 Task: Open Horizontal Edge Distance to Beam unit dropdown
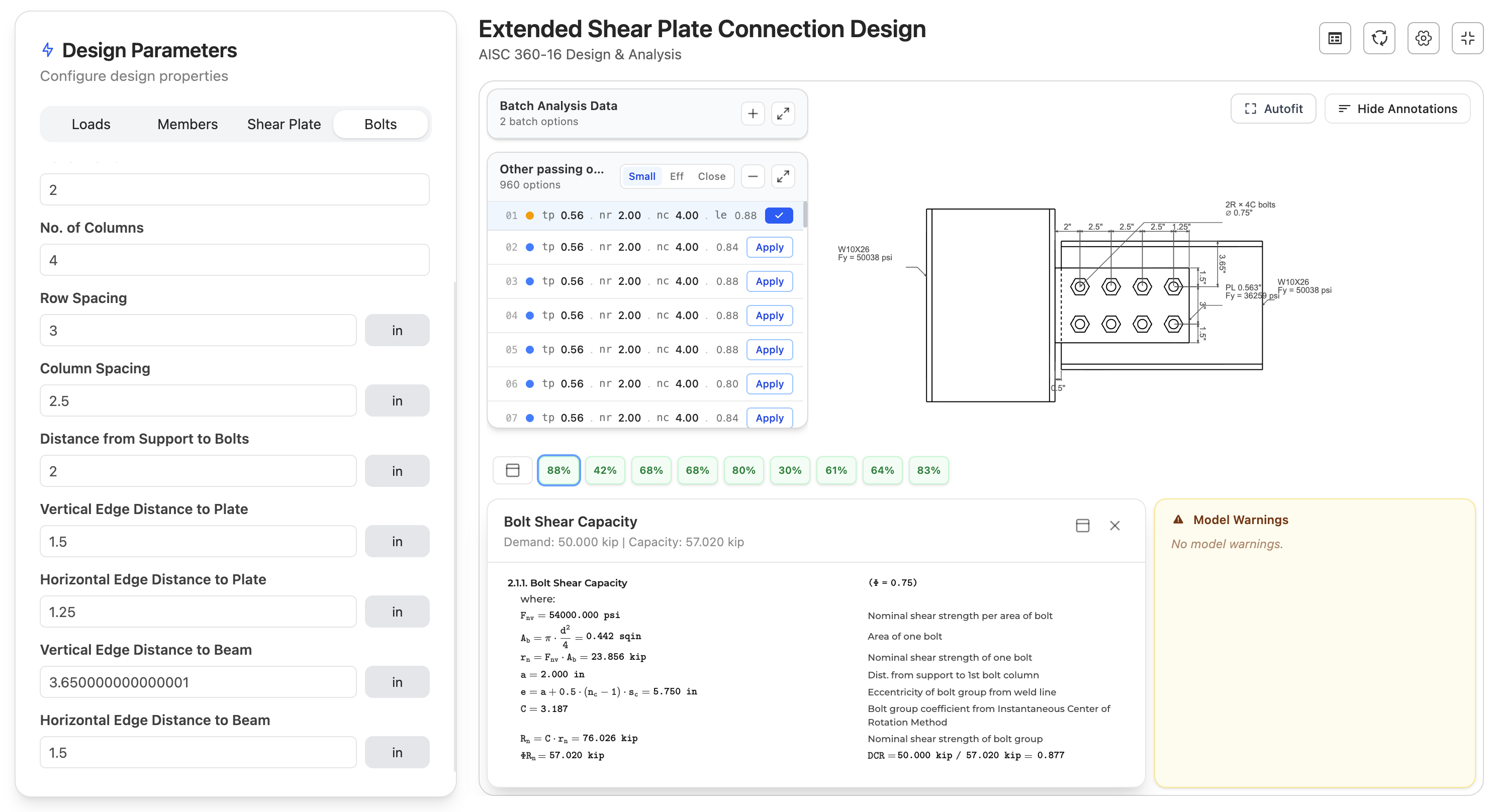click(x=397, y=753)
